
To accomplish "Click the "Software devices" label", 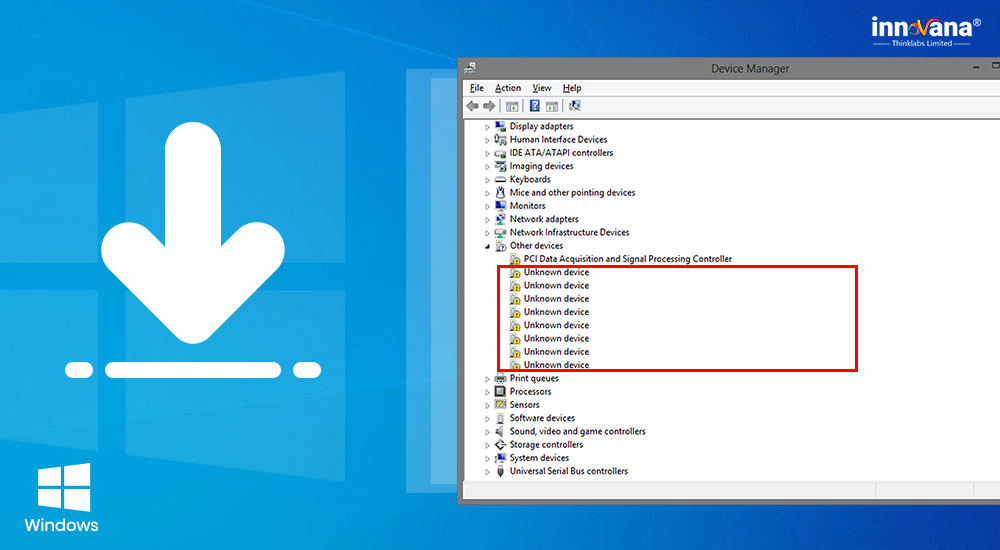I will tap(542, 419).
